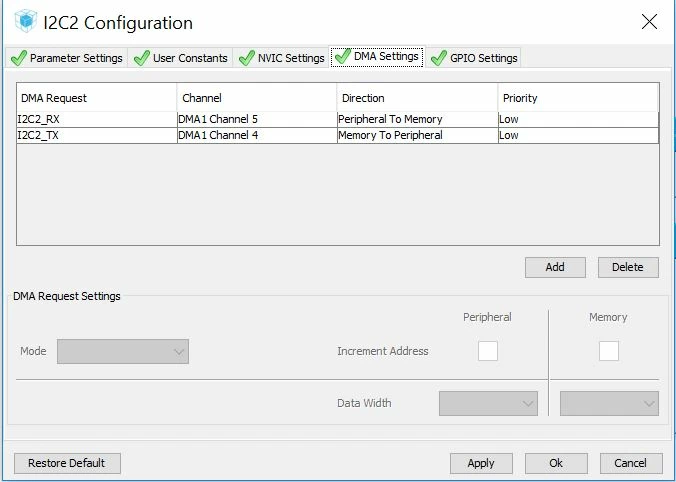Viewport: 676px width, 482px height.
Task: Open the Mode dropdown
Action: point(123,351)
